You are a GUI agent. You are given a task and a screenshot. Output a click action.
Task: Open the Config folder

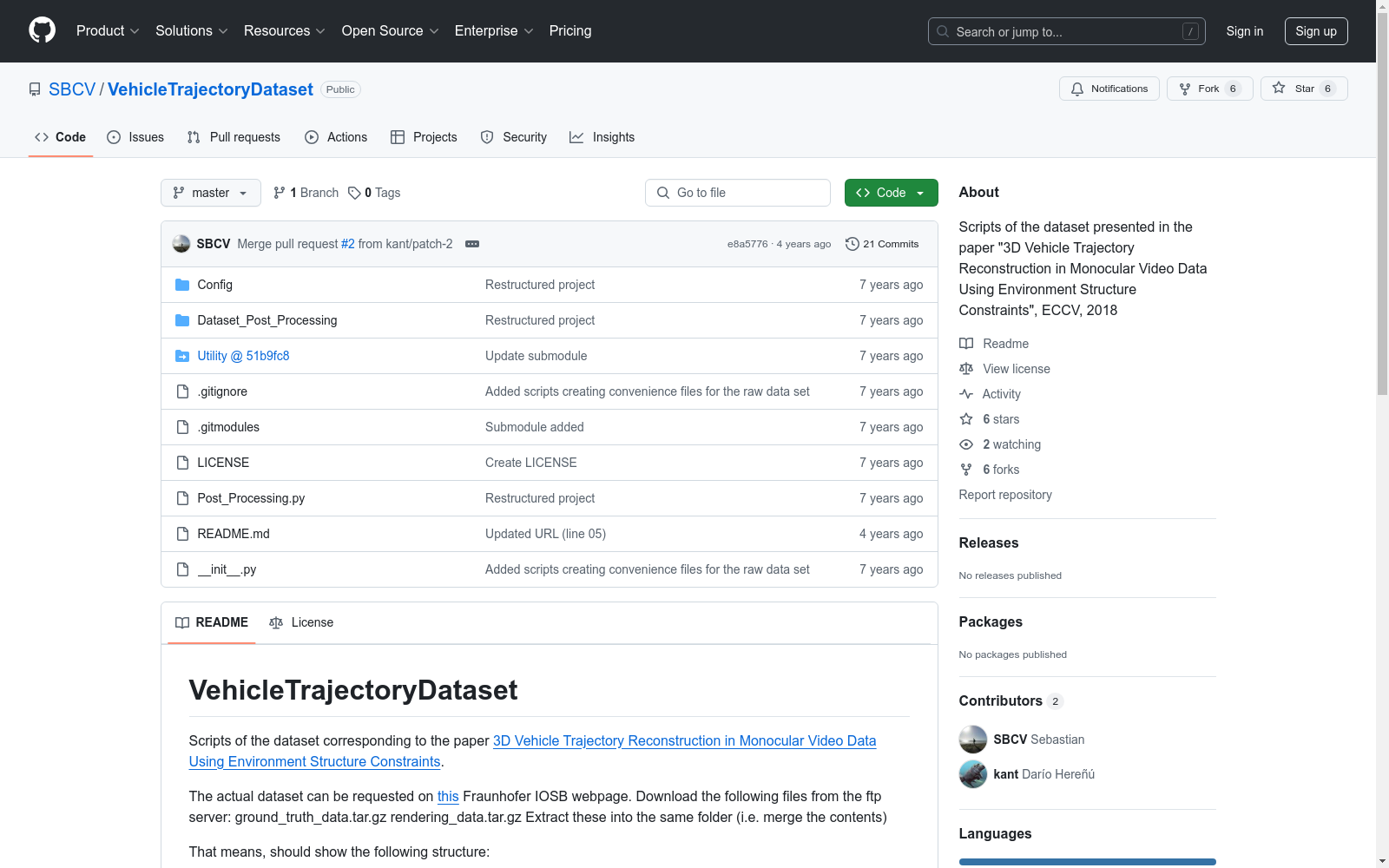click(x=214, y=285)
